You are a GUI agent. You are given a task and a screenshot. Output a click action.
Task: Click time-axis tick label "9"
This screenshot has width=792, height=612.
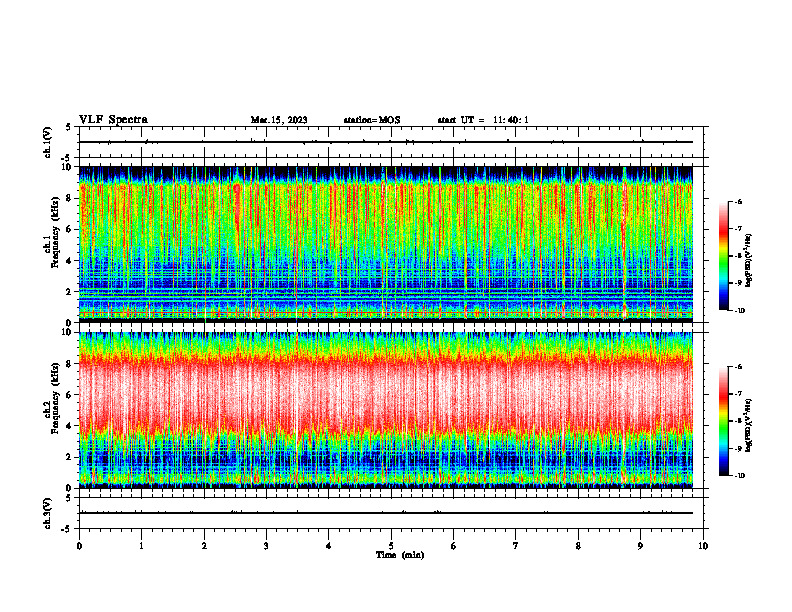640,546
